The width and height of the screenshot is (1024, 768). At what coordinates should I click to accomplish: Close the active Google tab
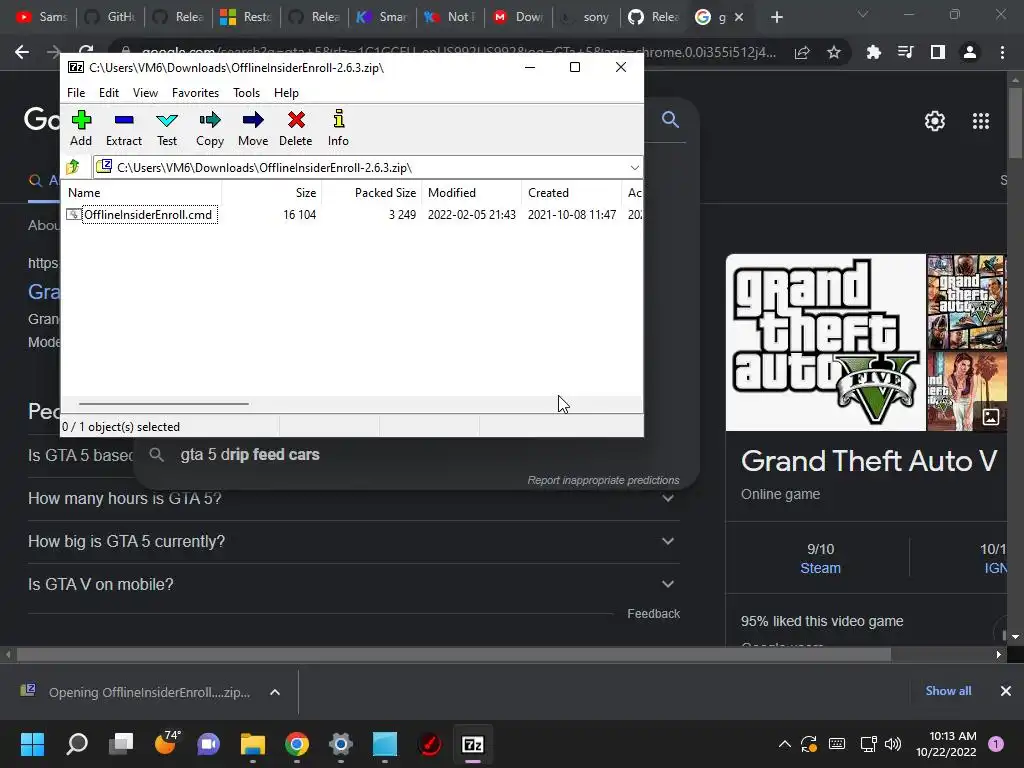(739, 18)
